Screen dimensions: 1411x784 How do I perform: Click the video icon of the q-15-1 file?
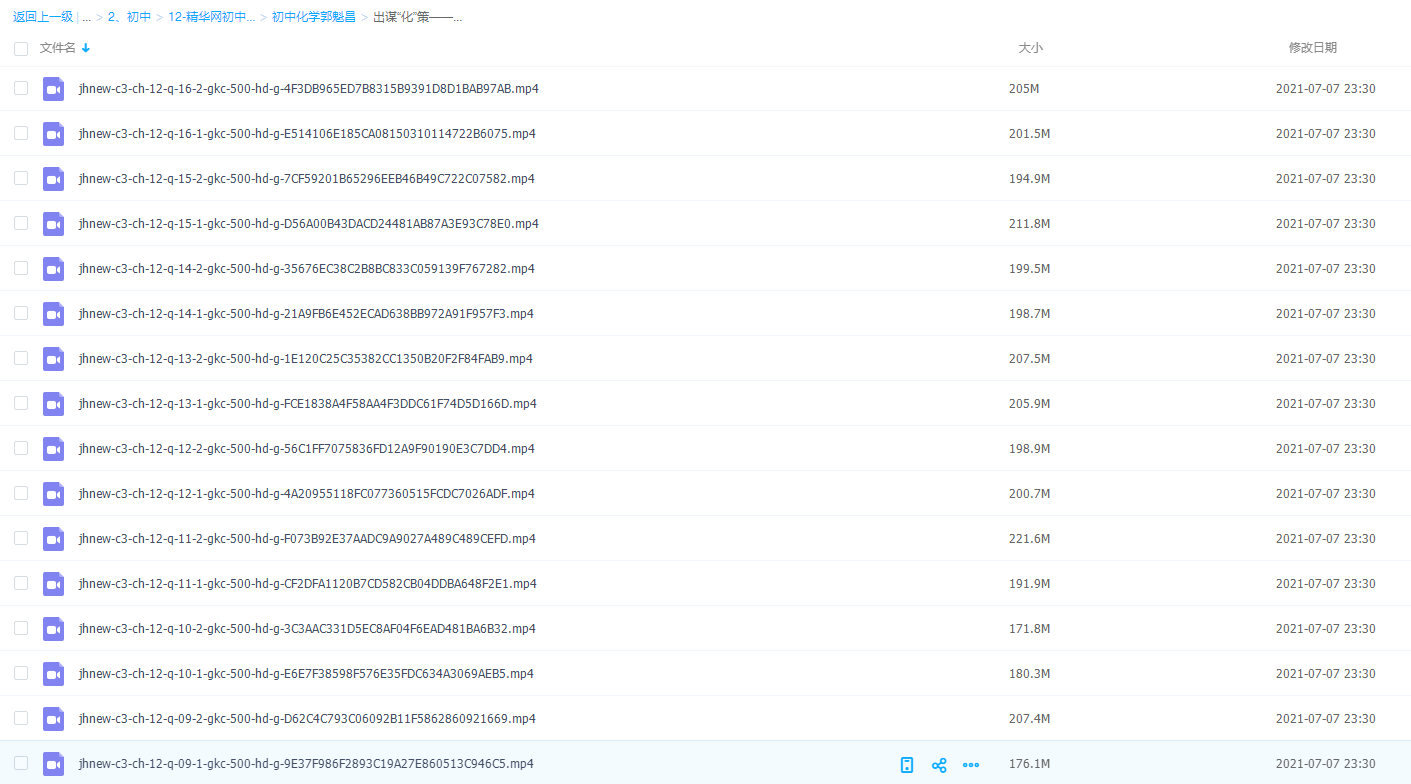[53, 224]
